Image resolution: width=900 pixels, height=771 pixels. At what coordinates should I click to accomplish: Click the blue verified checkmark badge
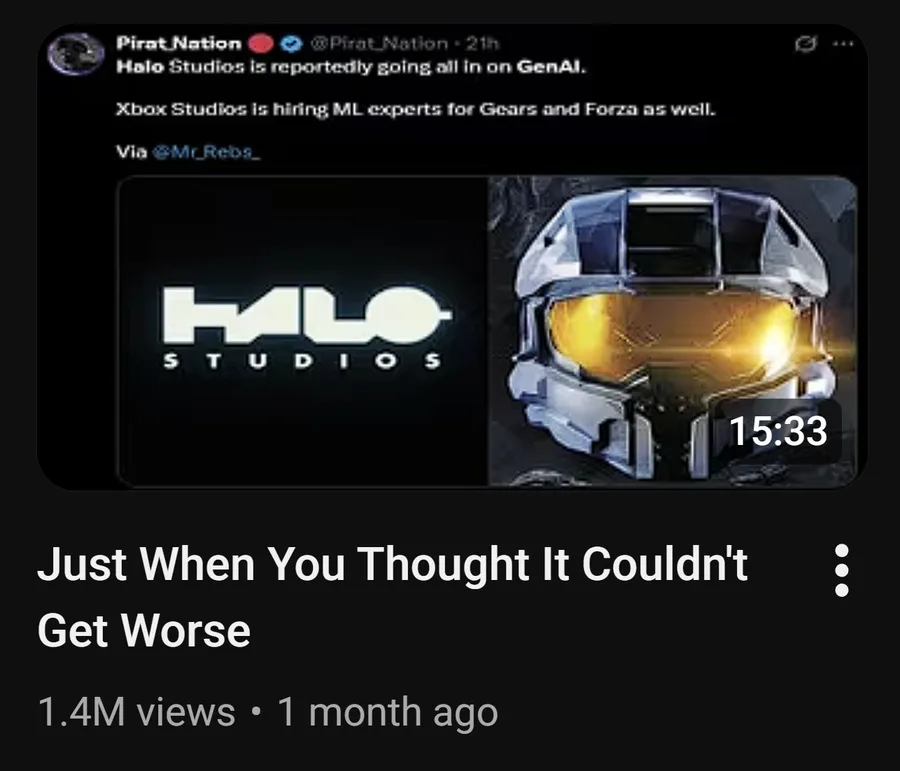click(293, 44)
